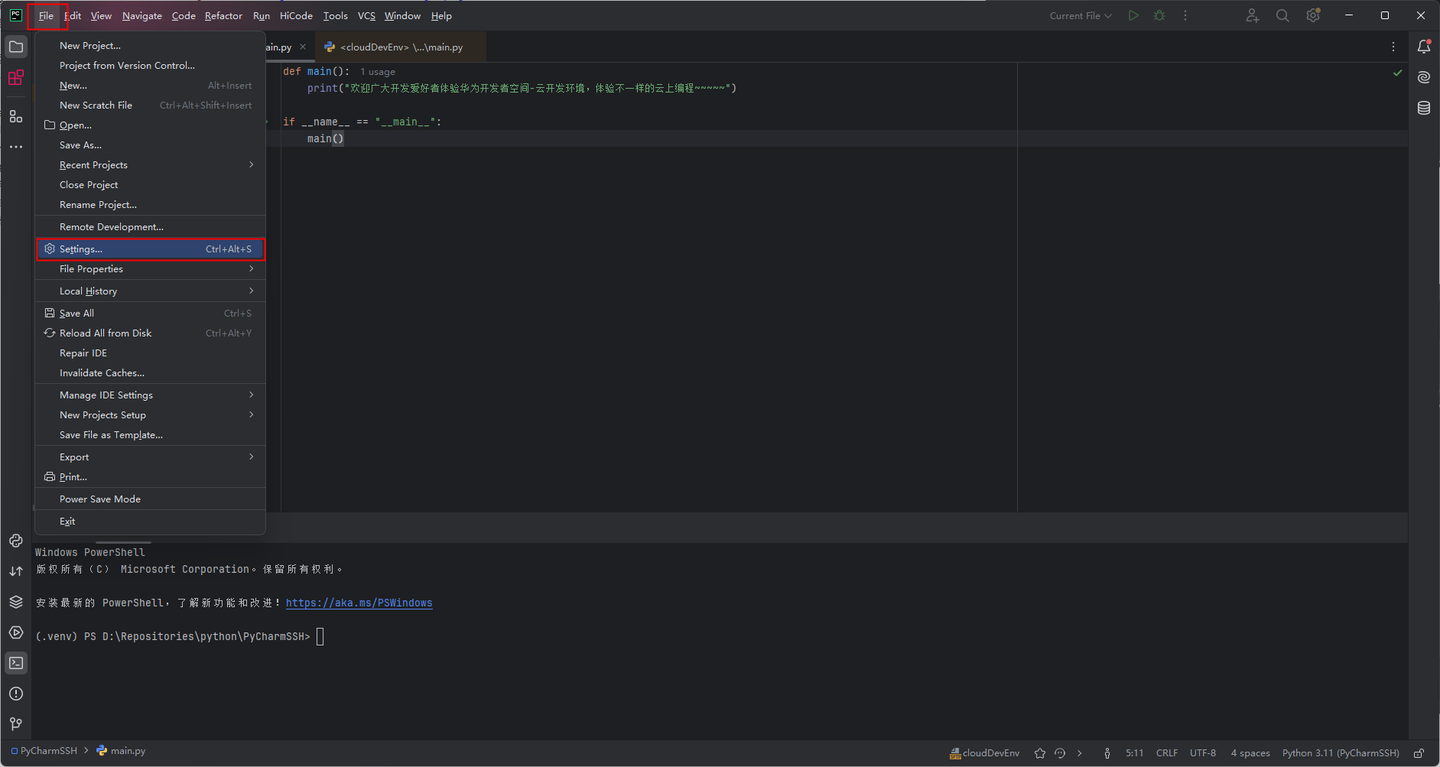Run the current file with the play button
Image resolution: width=1440 pixels, height=767 pixels.
point(1133,15)
